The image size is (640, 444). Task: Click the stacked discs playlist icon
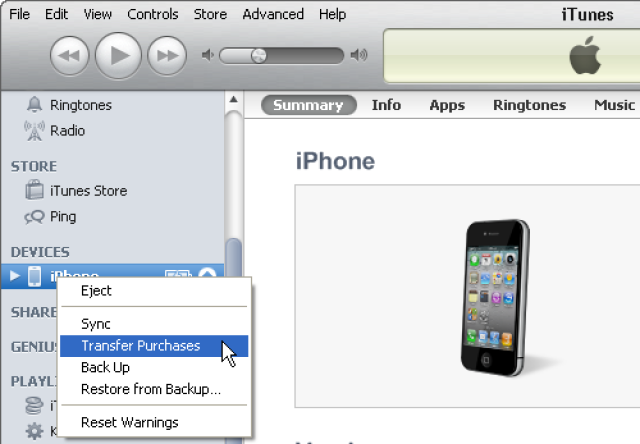(34, 406)
